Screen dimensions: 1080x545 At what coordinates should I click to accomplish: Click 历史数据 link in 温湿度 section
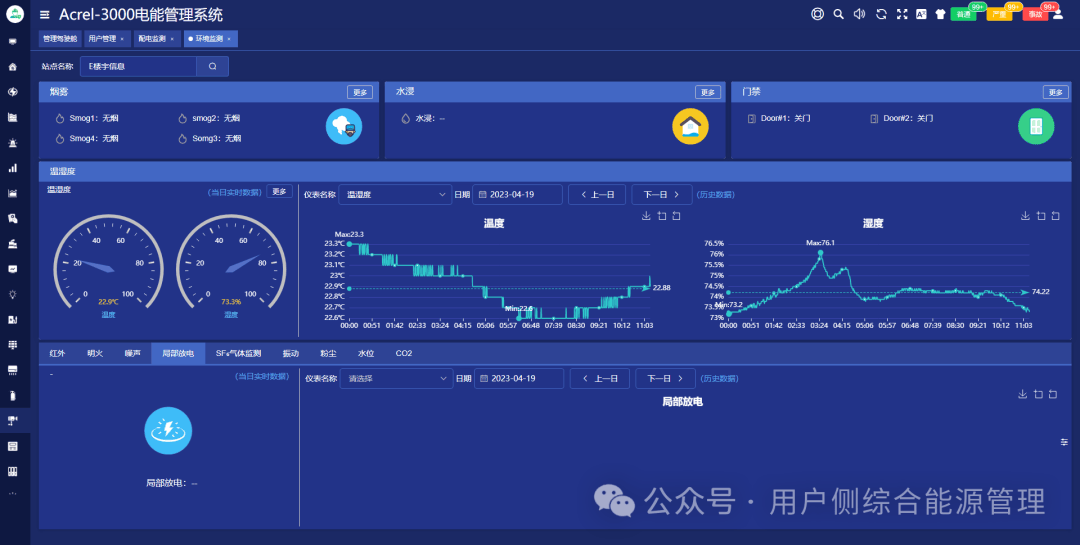(716, 195)
